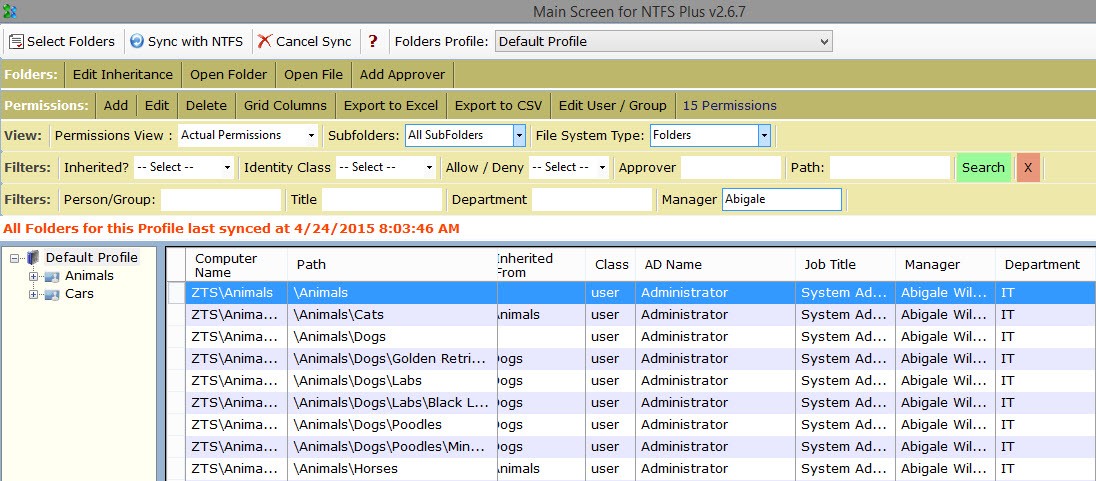Select the \Animals\Dogs\Poodles row path
Image resolution: width=1096 pixels, height=481 pixels.
(368, 425)
